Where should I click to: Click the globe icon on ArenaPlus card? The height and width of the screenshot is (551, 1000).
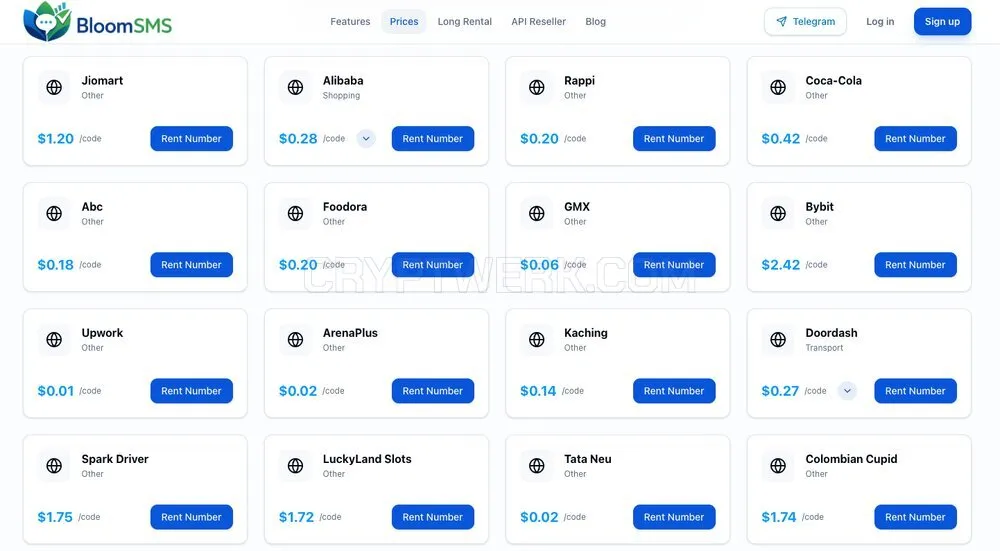(295, 340)
